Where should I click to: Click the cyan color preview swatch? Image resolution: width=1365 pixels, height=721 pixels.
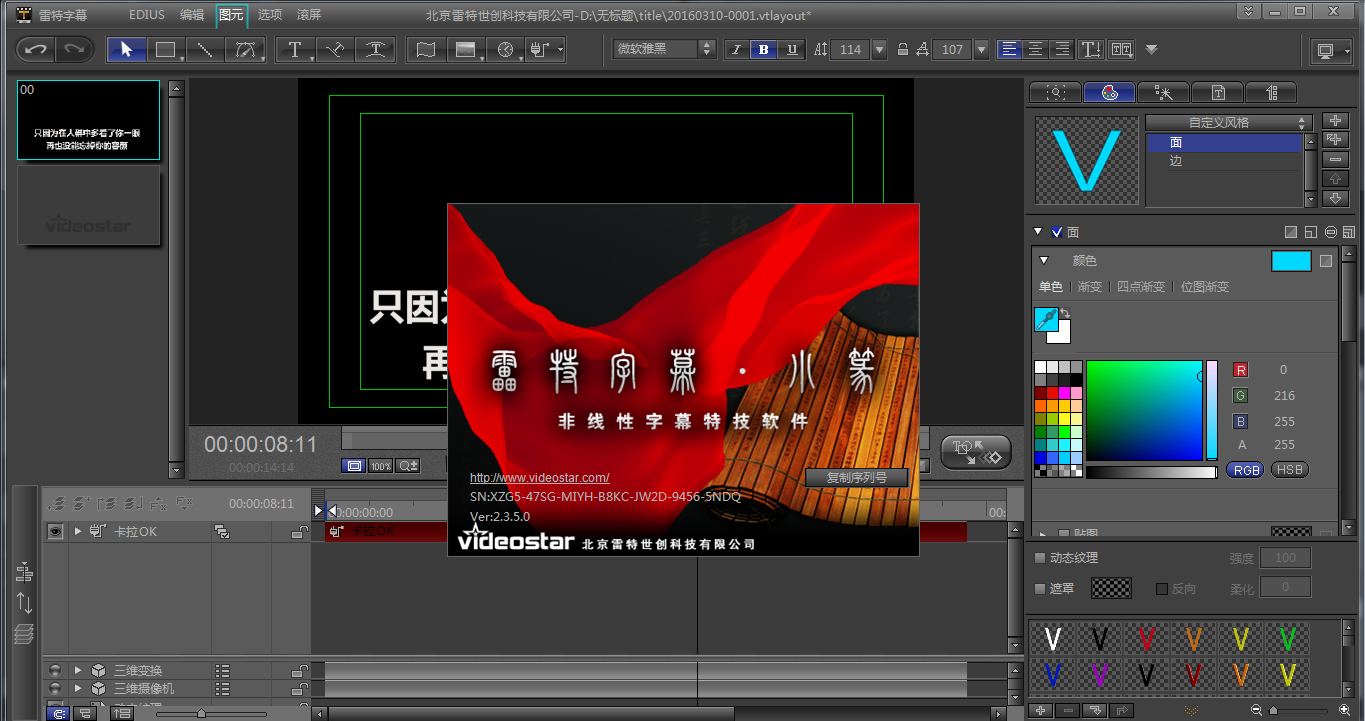tap(1291, 261)
